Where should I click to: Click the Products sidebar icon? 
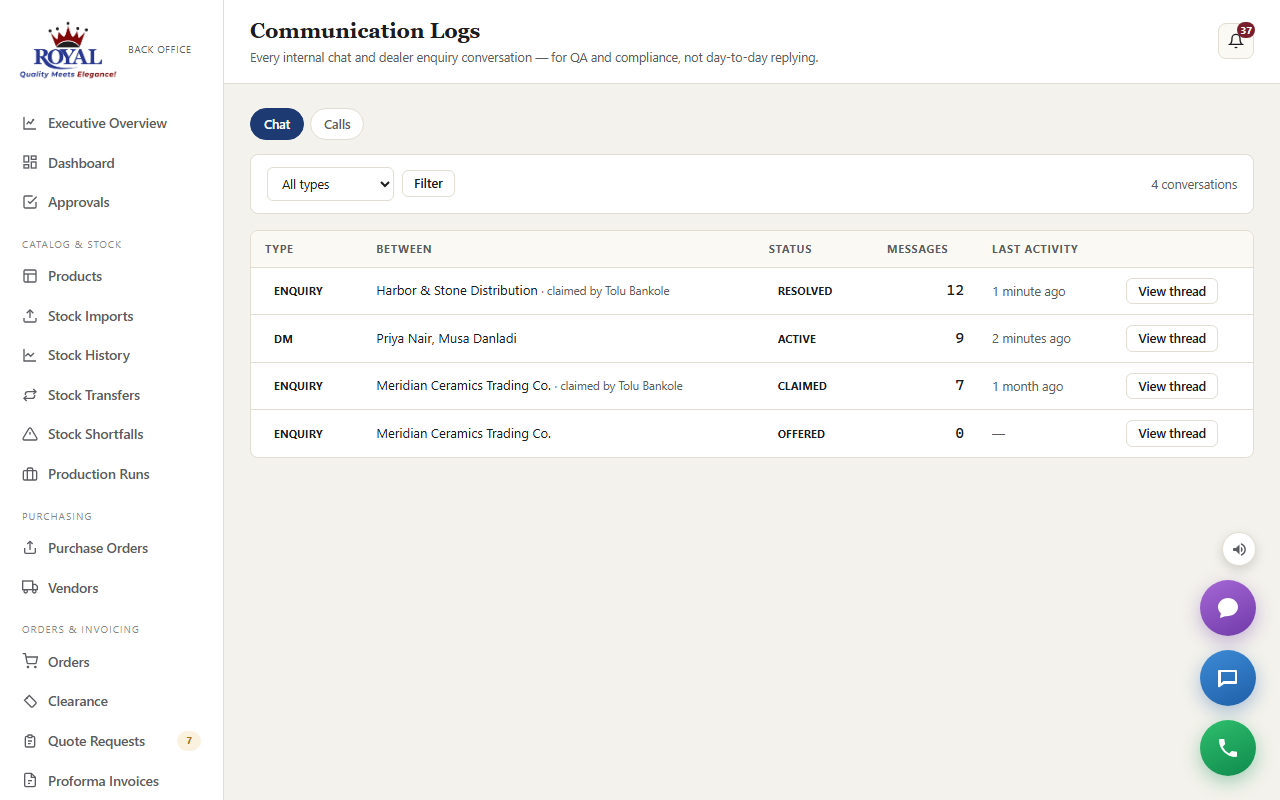[30, 276]
